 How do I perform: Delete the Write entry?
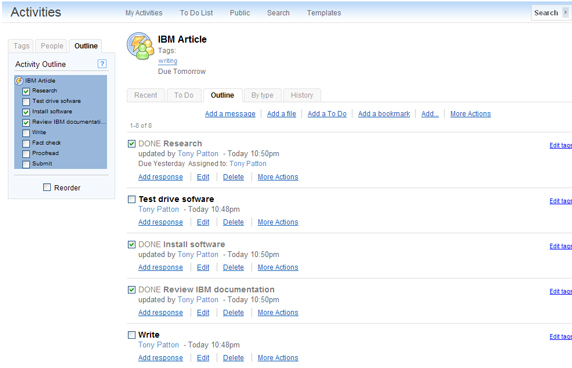(x=233, y=358)
